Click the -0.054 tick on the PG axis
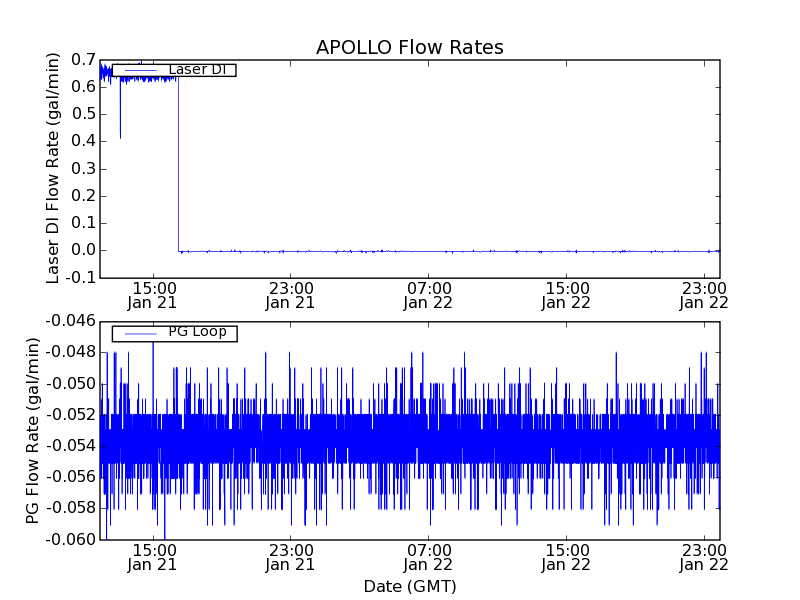800x600 pixels. 71,446
